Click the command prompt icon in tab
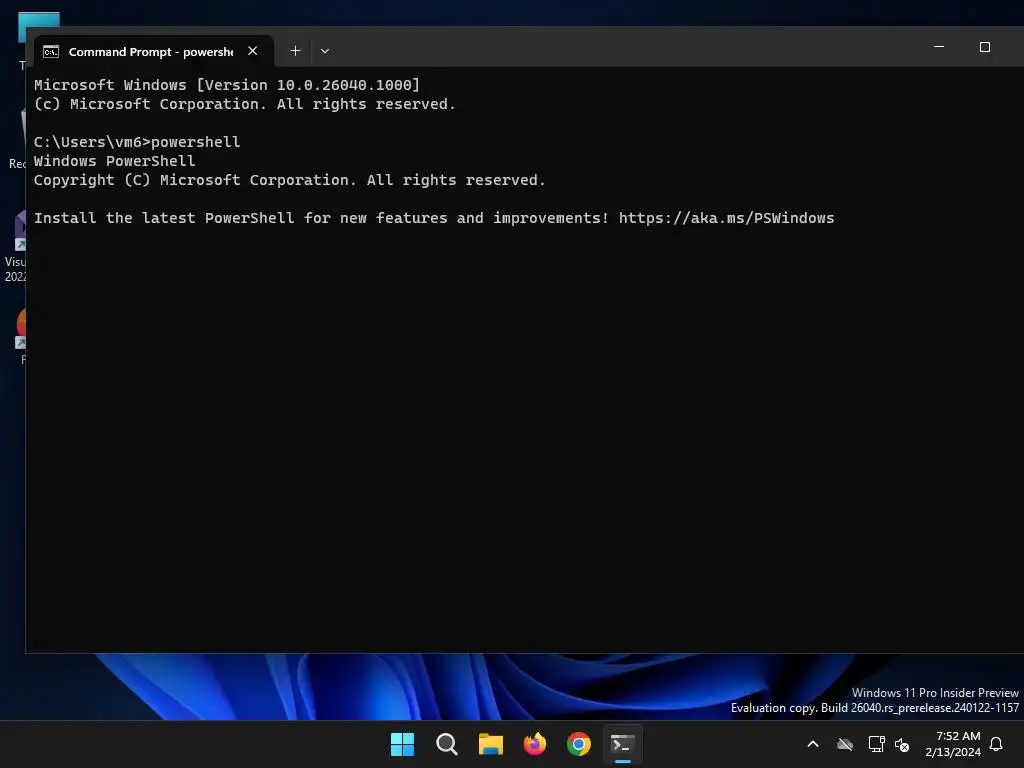 tap(51, 52)
